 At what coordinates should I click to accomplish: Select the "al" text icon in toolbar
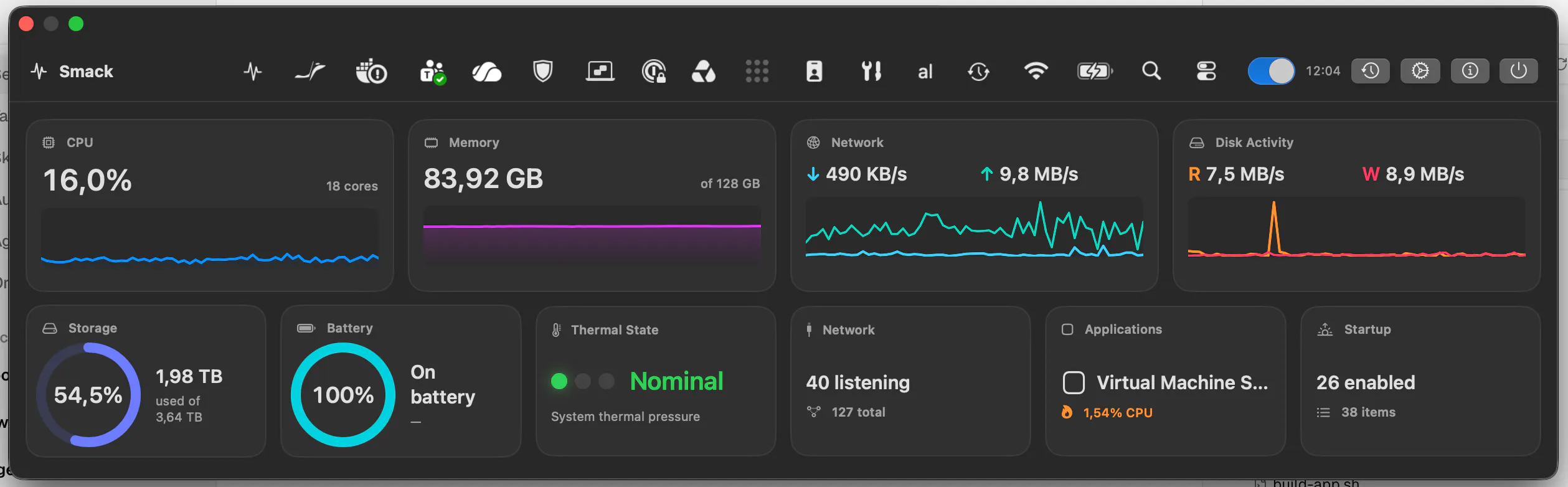click(x=925, y=72)
